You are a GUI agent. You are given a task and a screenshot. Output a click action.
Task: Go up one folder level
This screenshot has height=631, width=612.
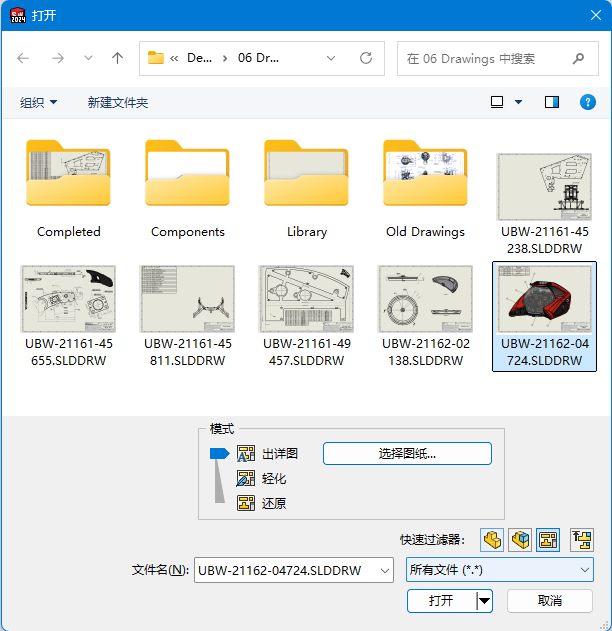(x=117, y=58)
